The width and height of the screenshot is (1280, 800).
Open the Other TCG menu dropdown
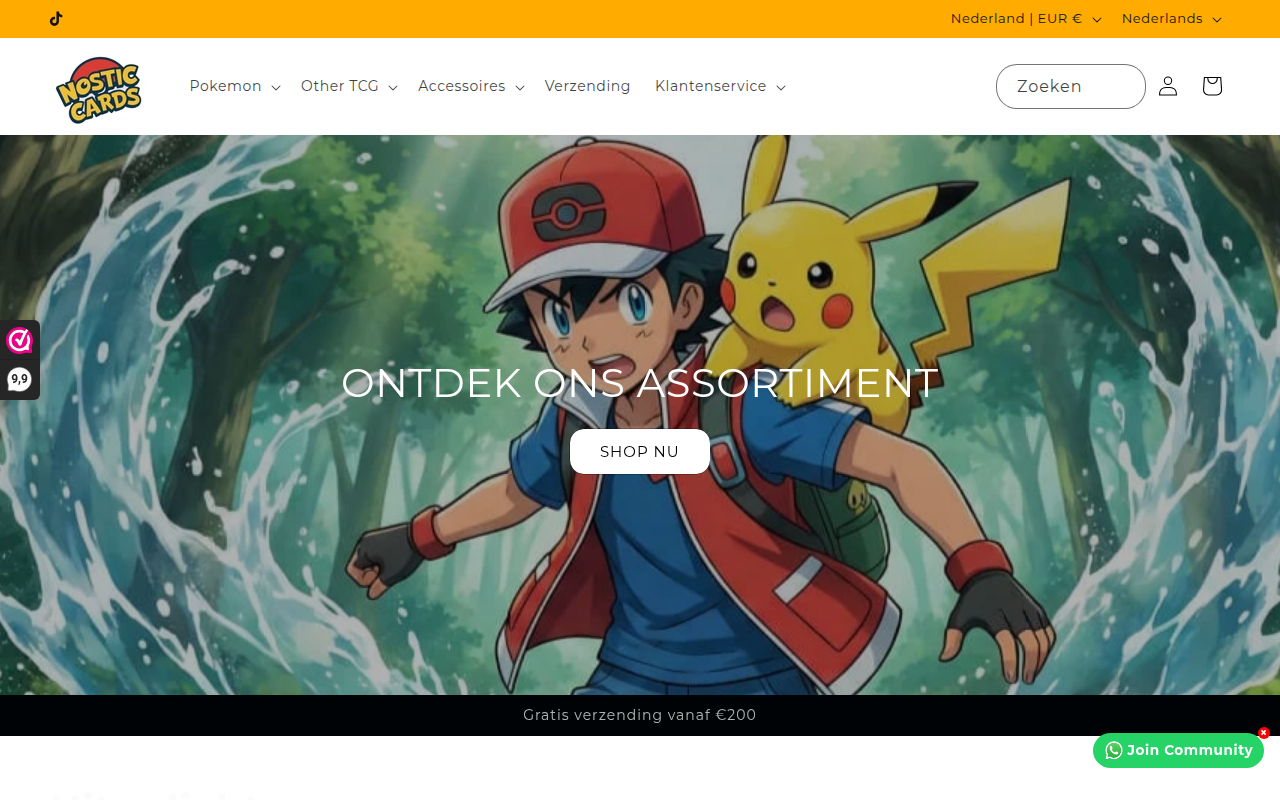coord(350,86)
